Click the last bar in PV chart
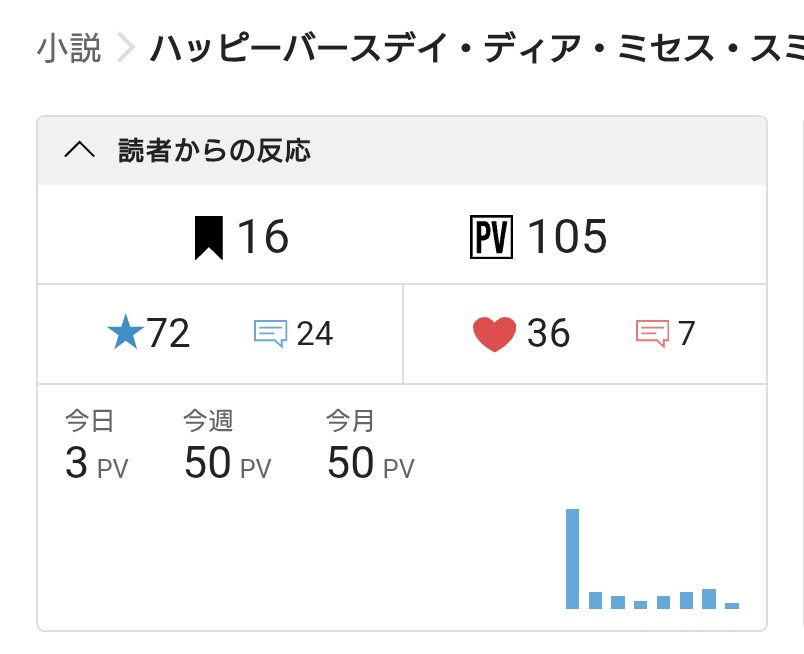 732,605
